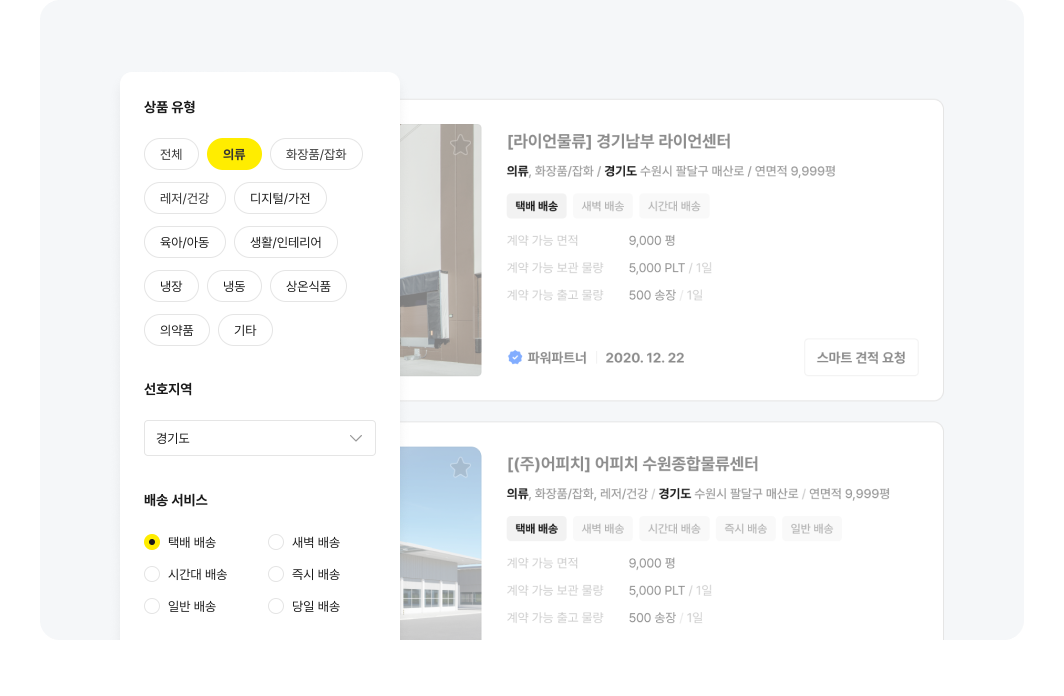Screen dimensions: 1064x696
Task: Enable the 즉시 배송 radio option
Action: tap(276, 574)
